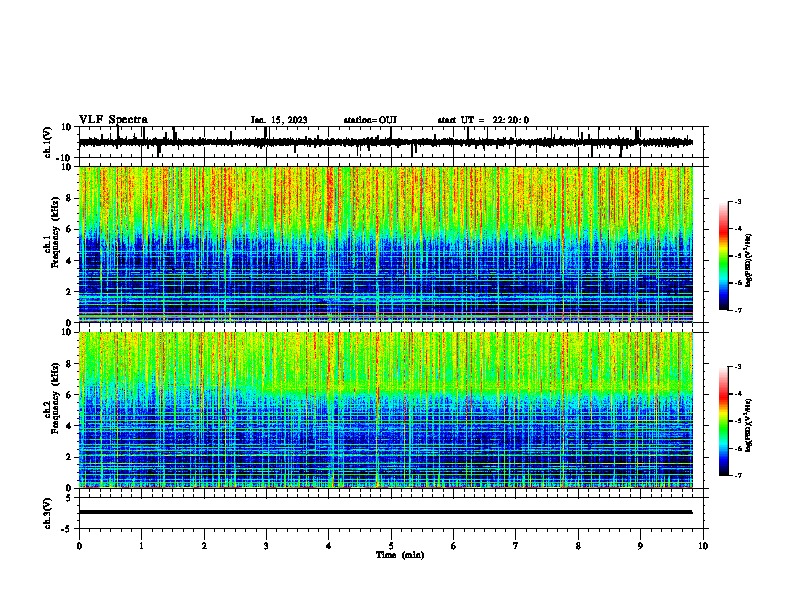Image resolution: width=792 pixels, height=612 pixels.
Task: Click the 'ch.3(V)' axis label
Action: (x=48, y=514)
